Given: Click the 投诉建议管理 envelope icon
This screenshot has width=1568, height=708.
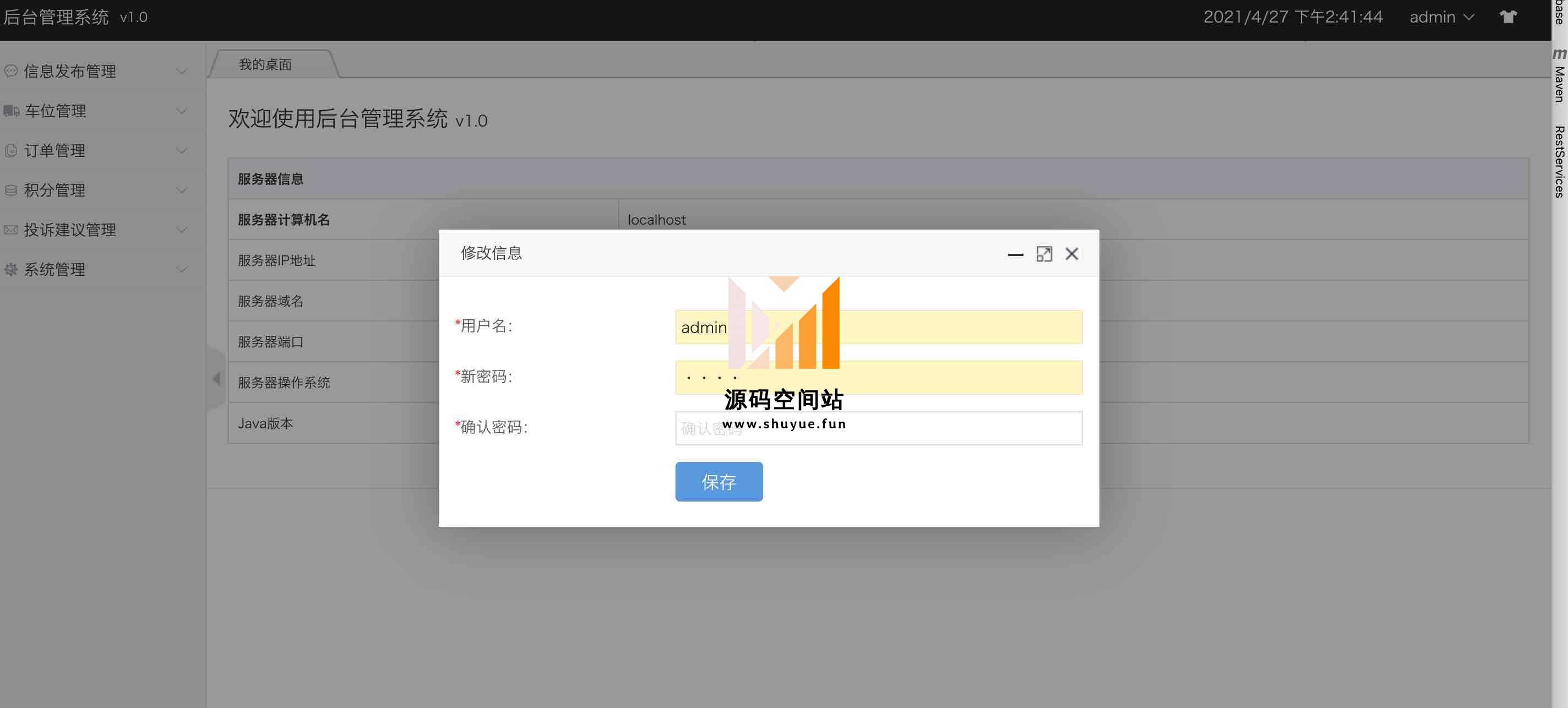Looking at the screenshot, I should (x=11, y=230).
